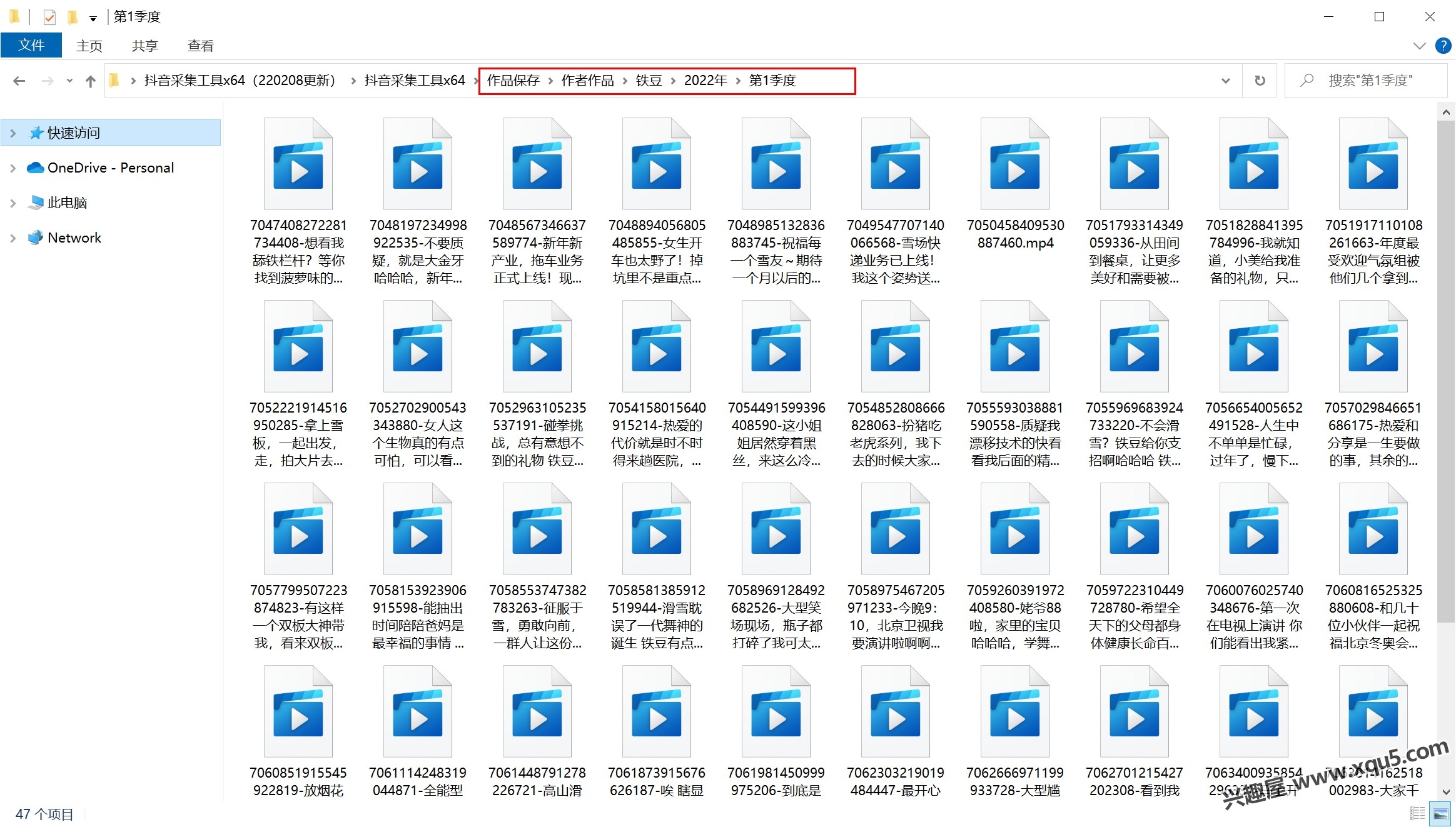1456x827 pixels.
Task: Click the Up one level arrow
Action: 91,81
